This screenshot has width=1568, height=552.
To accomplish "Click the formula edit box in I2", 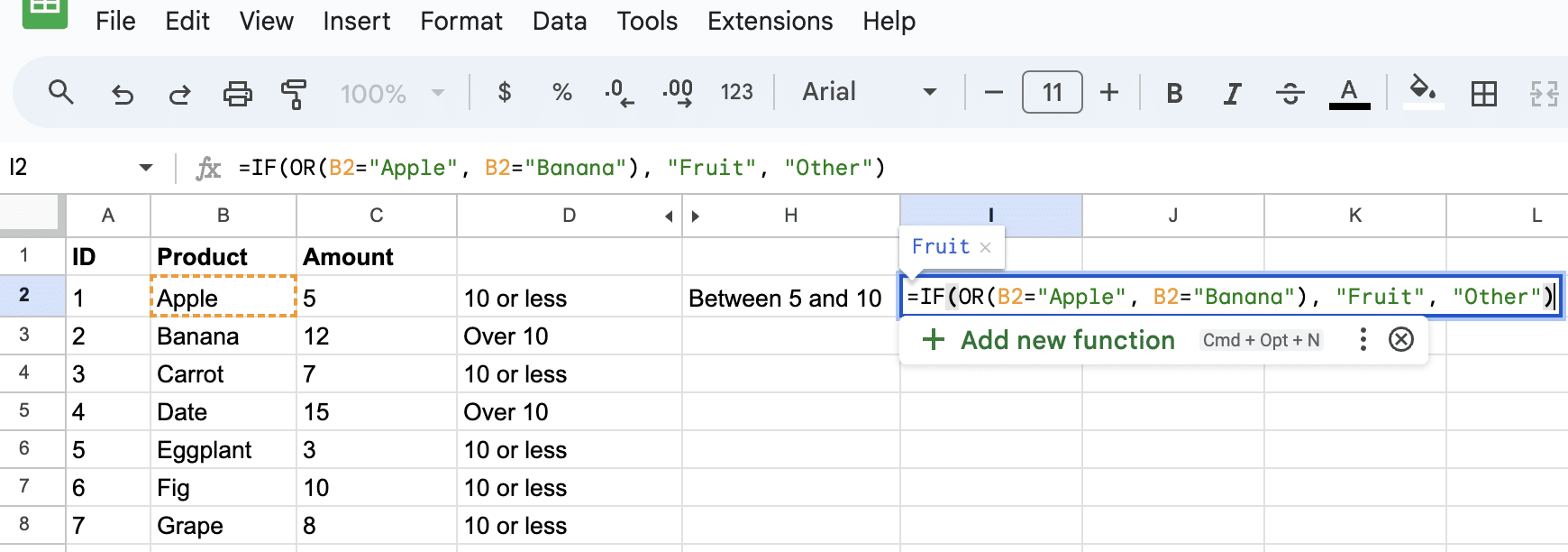I will pos(1231,297).
